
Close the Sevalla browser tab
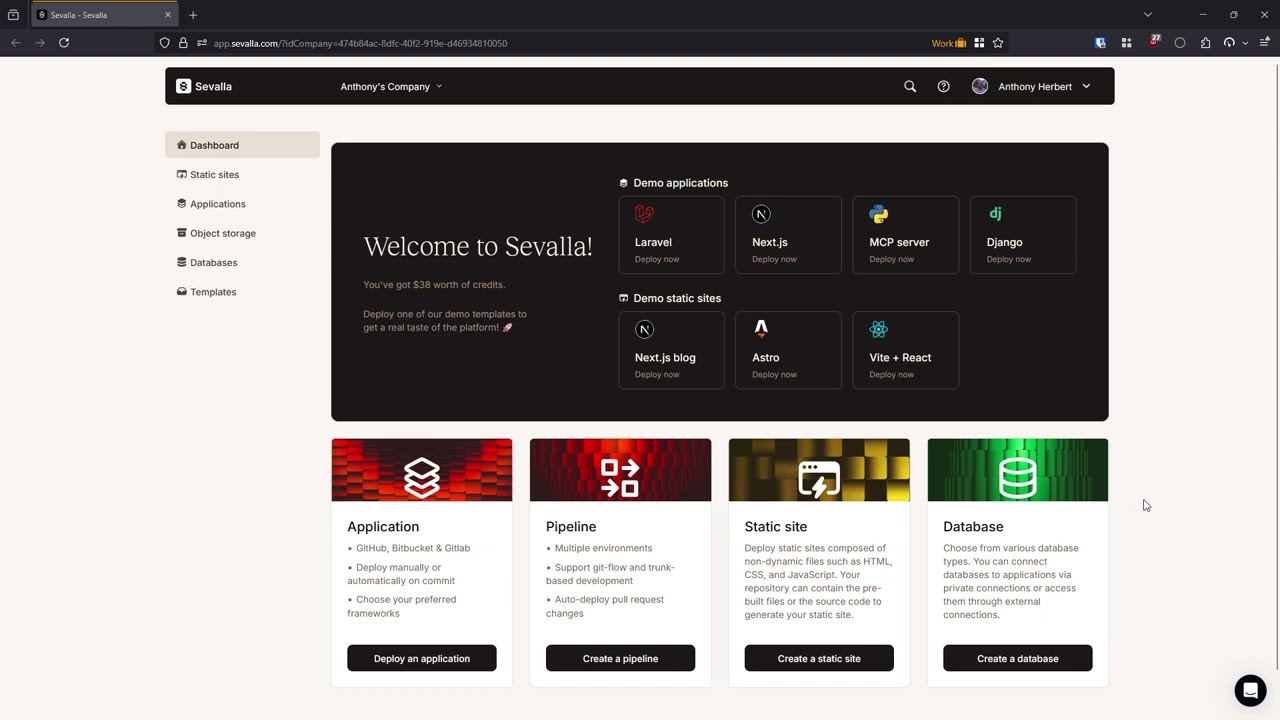tap(167, 15)
